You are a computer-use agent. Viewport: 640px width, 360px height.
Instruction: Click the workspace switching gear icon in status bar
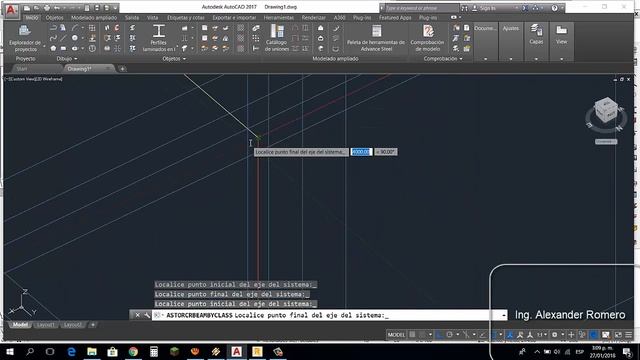coord(554,335)
